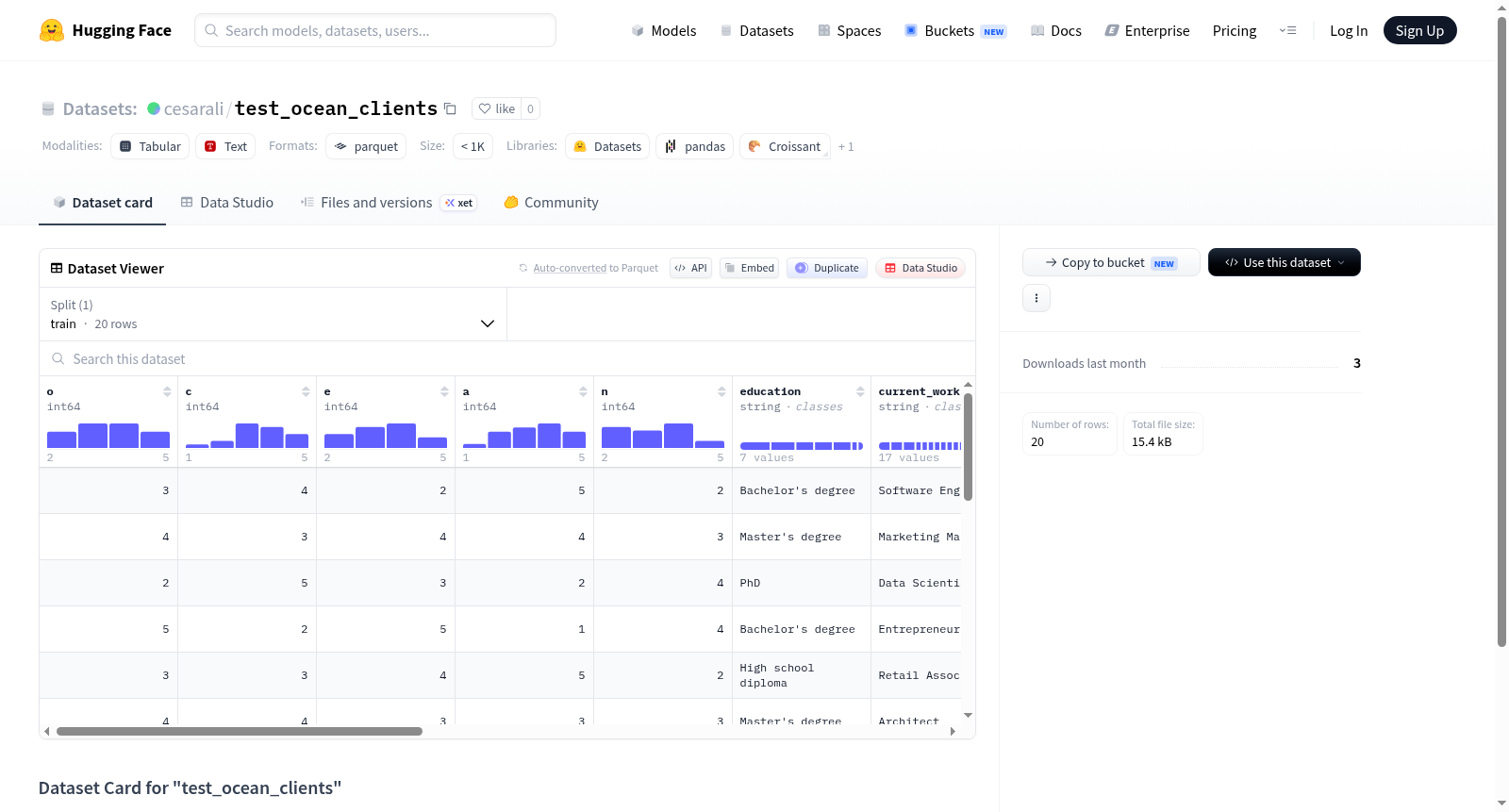Click the Croissant library tag

coord(785,146)
